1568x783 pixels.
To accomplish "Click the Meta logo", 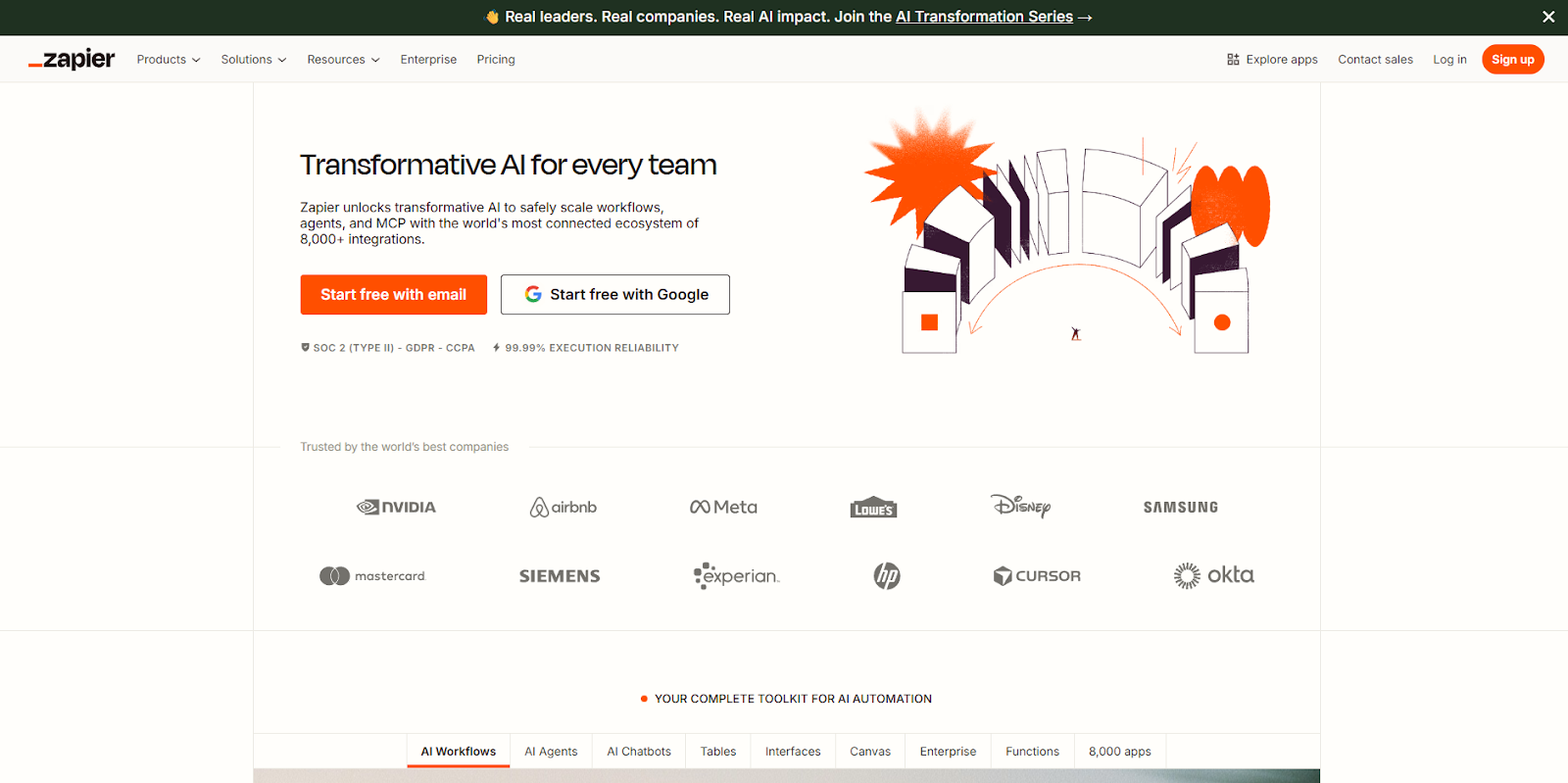I will (723, 507).
